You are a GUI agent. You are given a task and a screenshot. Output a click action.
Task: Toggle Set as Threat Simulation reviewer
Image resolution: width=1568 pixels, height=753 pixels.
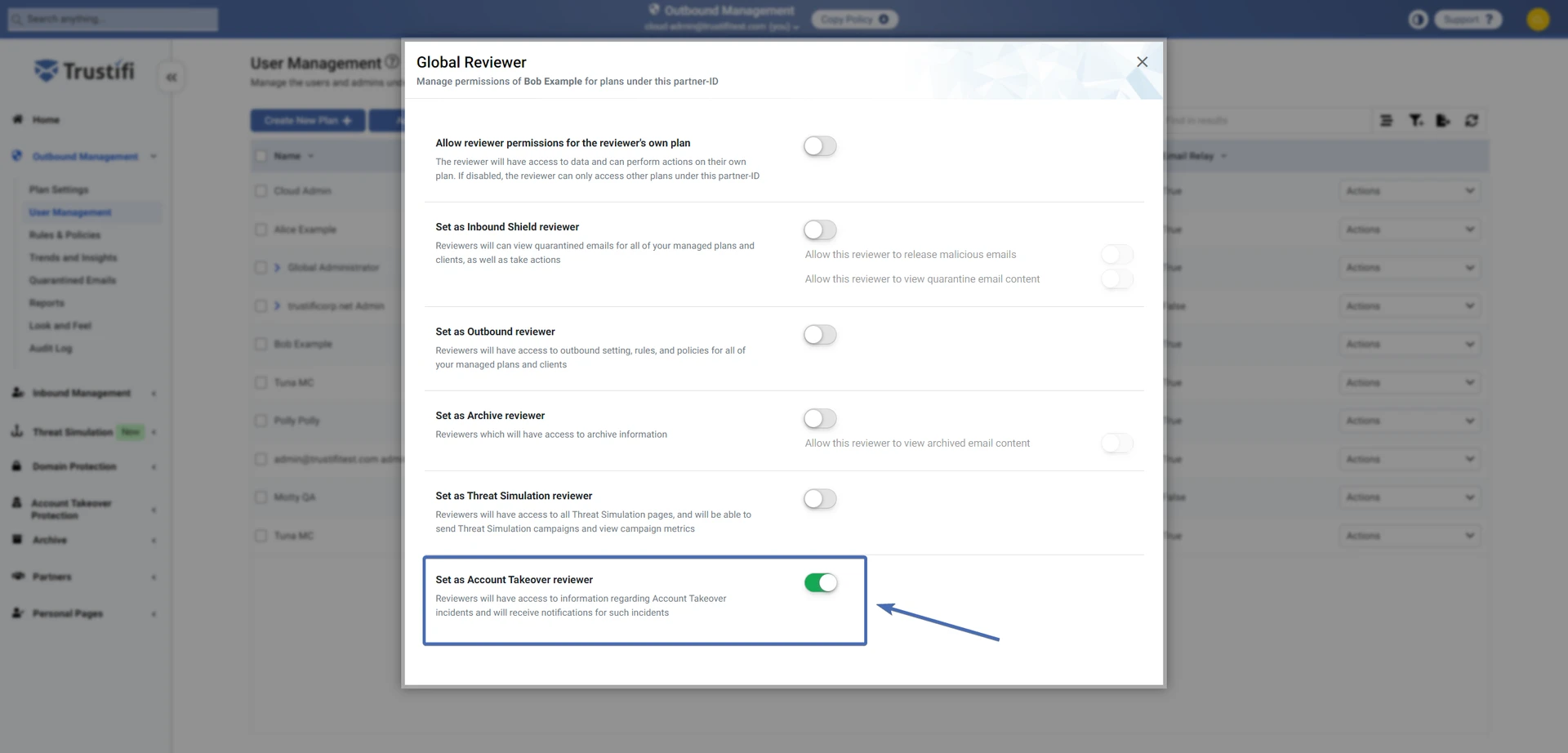(820, 499)
